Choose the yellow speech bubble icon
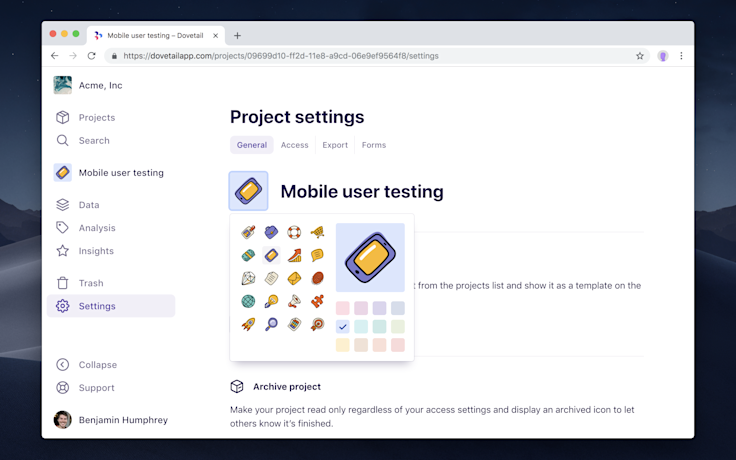Image resolution: width=736 pixels, height=460 pixels. click(x=317, y=255)
